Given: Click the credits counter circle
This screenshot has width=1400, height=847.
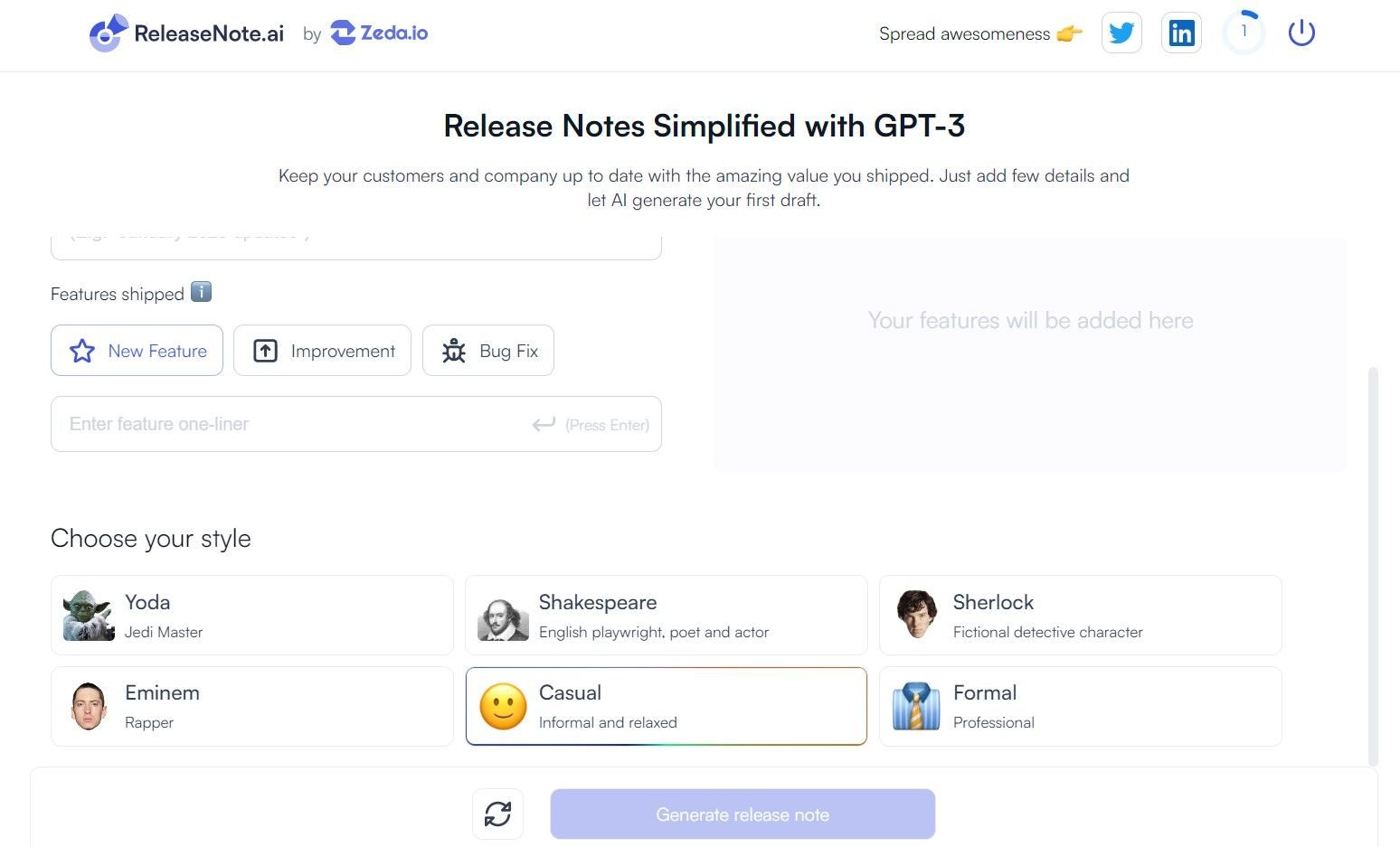Looking at the screenshot, I should (x=1244, y=33).
